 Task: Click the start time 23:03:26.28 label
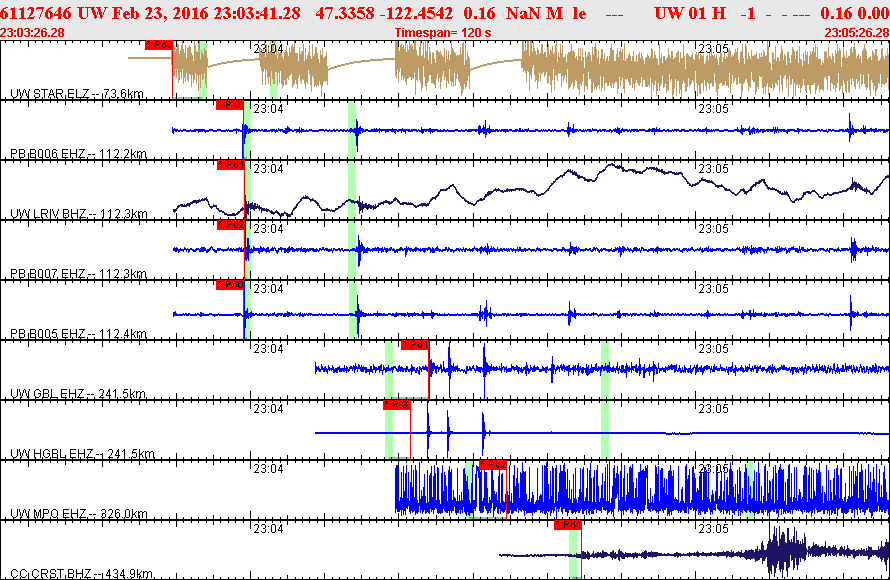pyautogui.click(x=32, y=33)
